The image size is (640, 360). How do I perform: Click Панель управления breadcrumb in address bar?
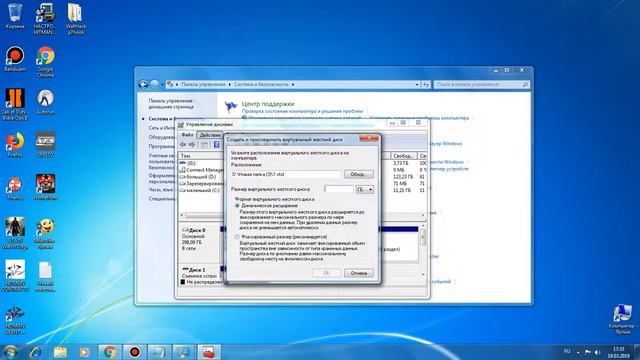pyautogui.click(x=203, y=84)
